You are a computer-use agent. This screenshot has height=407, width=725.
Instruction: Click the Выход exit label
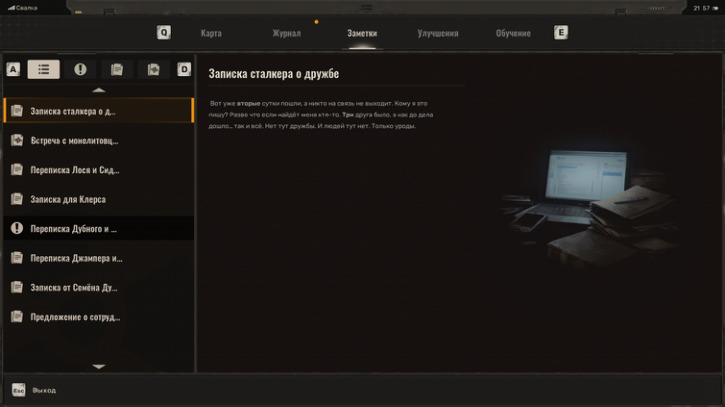pos(44,390)
